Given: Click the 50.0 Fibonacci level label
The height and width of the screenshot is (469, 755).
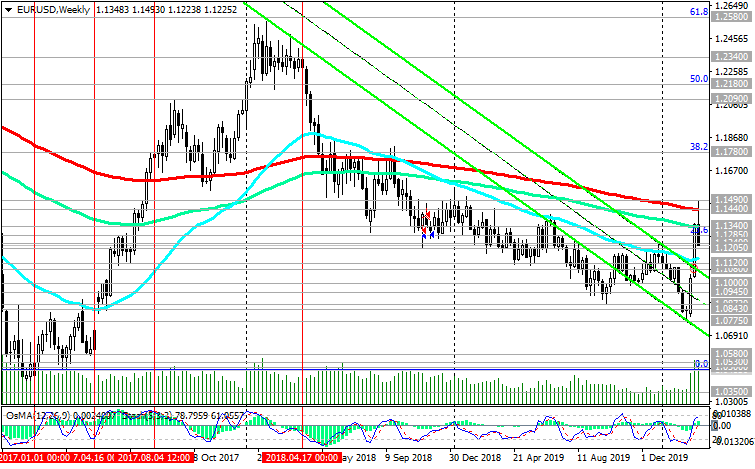Looking at the screenshot, I should [700, 78].
